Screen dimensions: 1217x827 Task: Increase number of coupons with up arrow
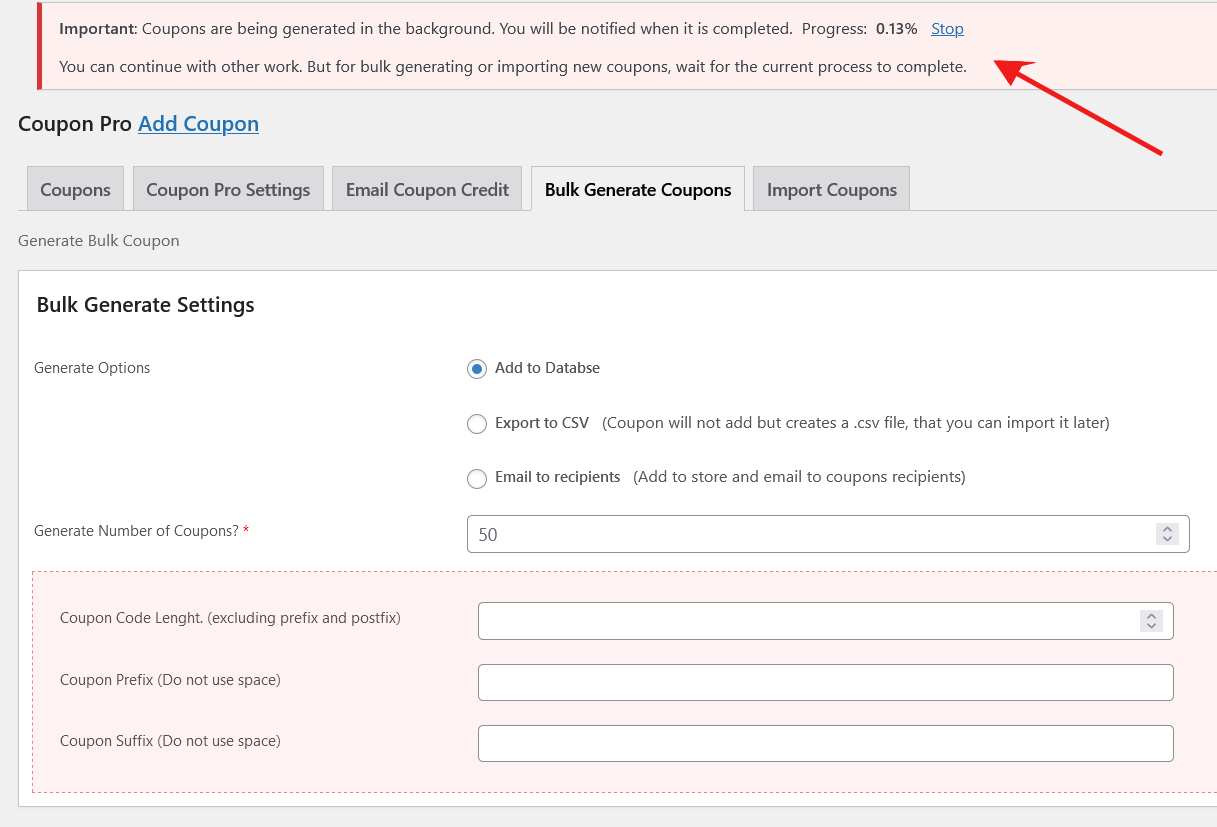(1167, 529)
